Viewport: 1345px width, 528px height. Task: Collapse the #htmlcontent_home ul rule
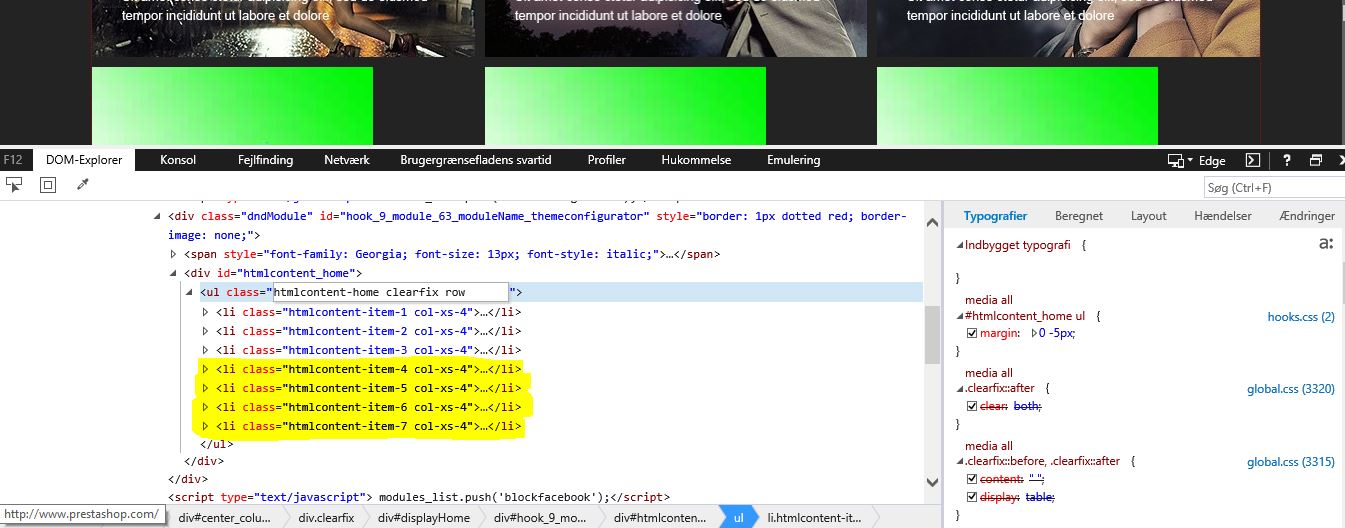point(960,316)
